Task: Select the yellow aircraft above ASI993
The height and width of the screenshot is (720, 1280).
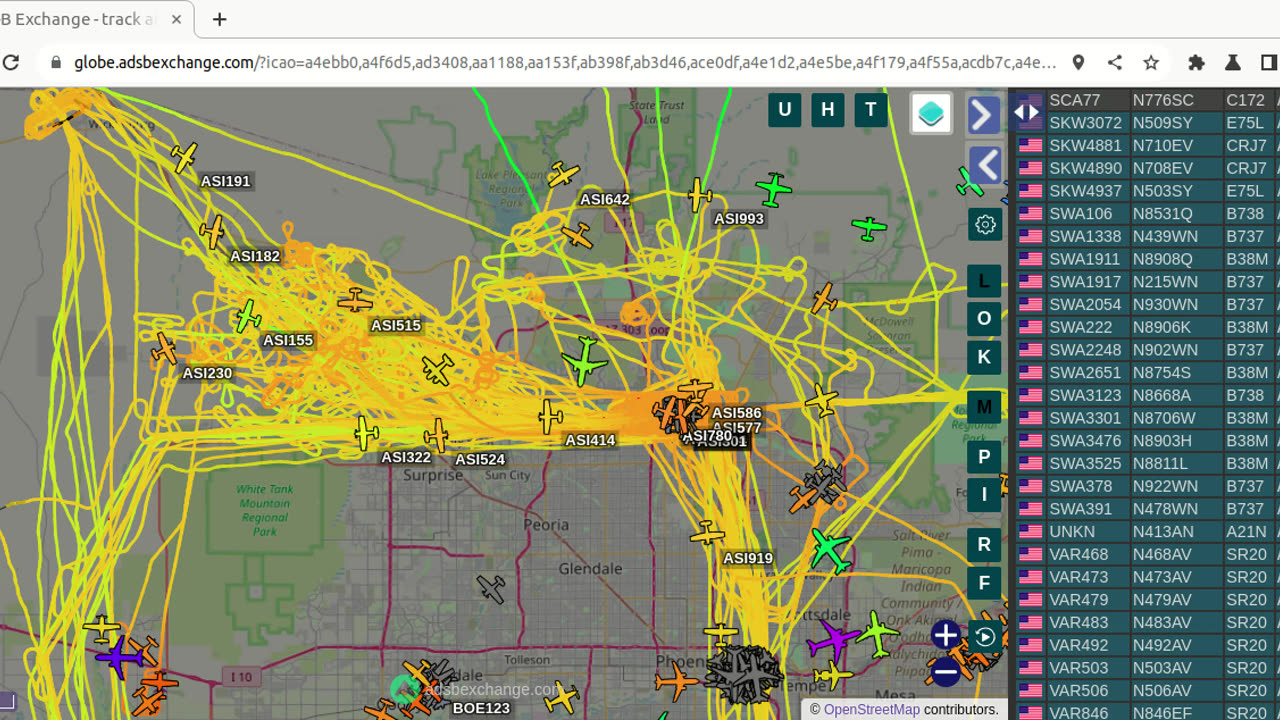Action: 700,195
